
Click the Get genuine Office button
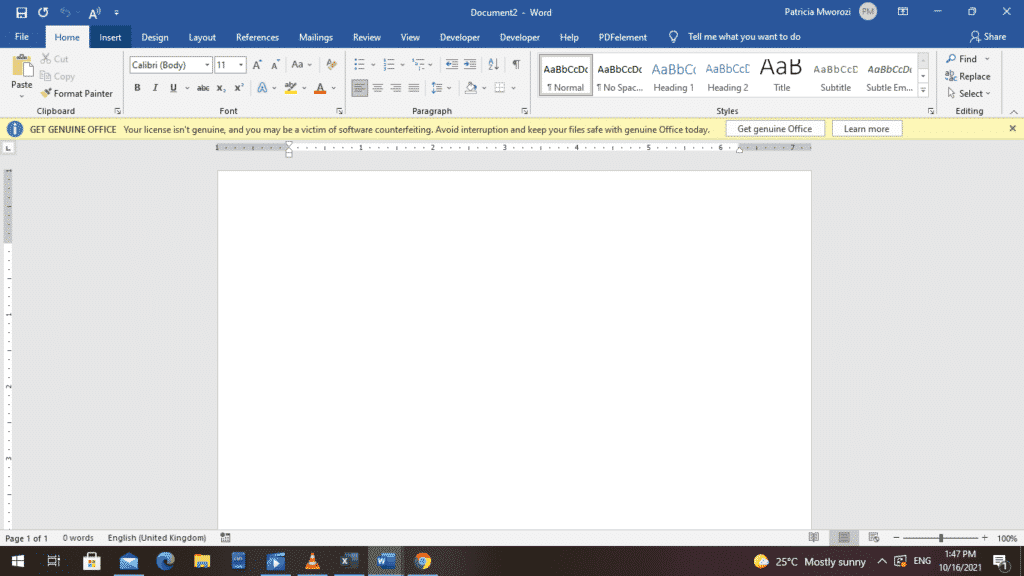point(775,128)
